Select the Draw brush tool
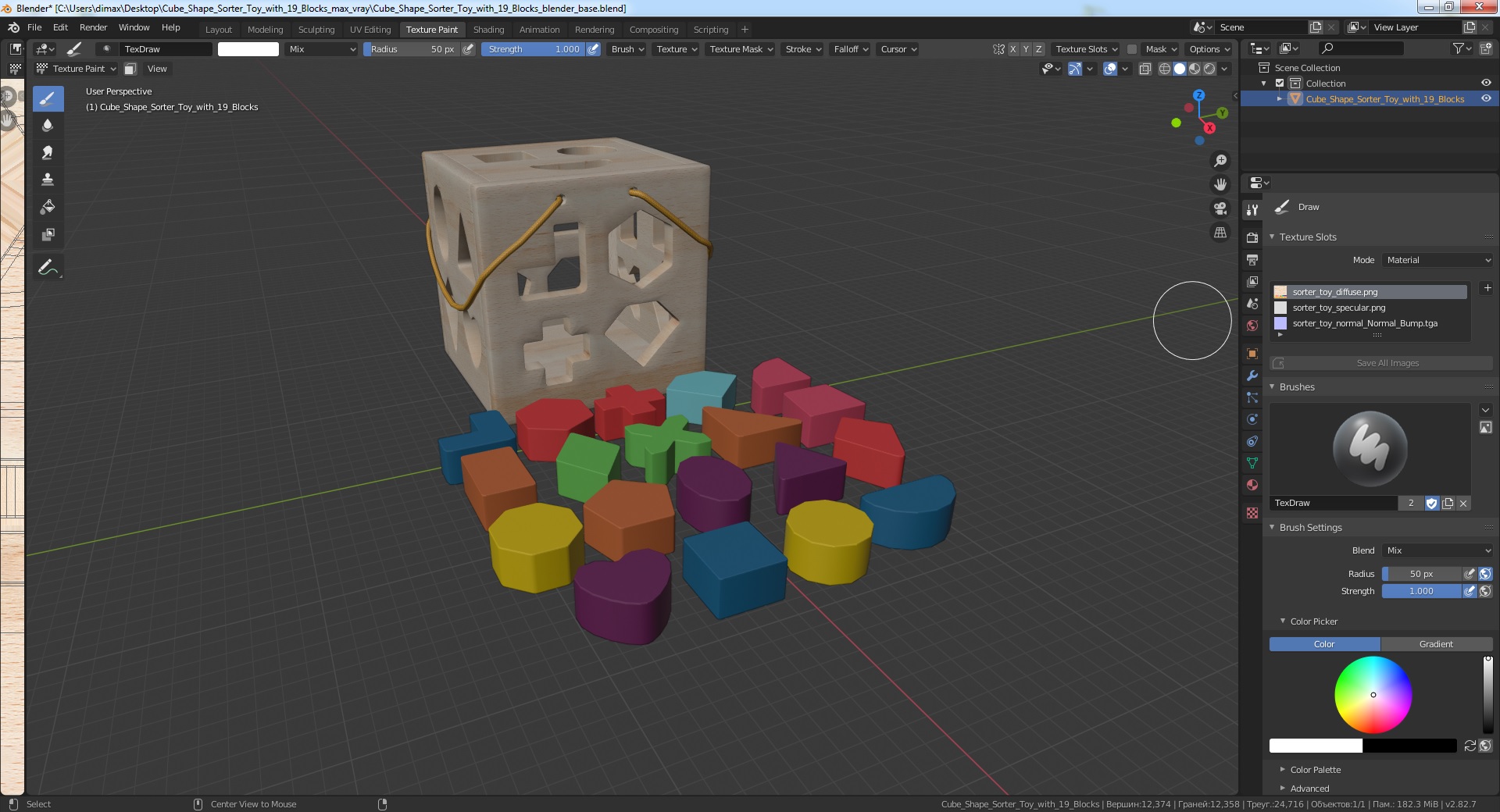 click(x=48, y=98)
